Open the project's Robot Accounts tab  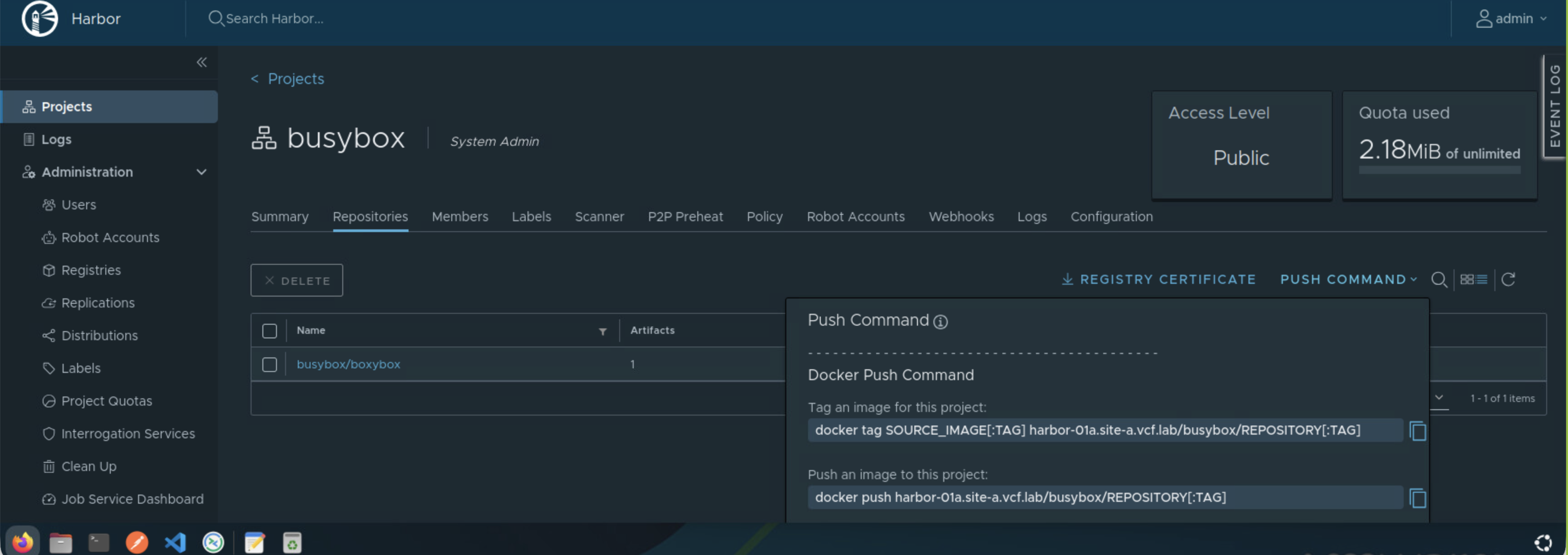pos(856,217)
